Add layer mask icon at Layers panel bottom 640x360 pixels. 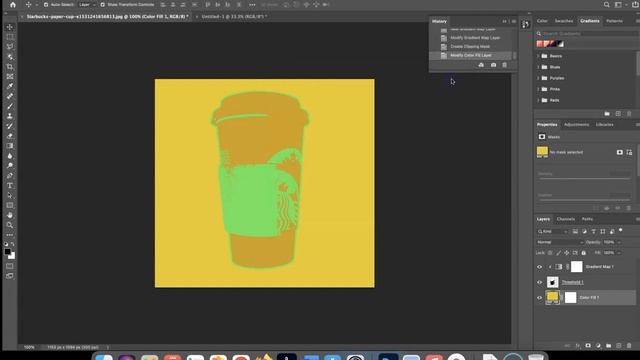(588, 346)
